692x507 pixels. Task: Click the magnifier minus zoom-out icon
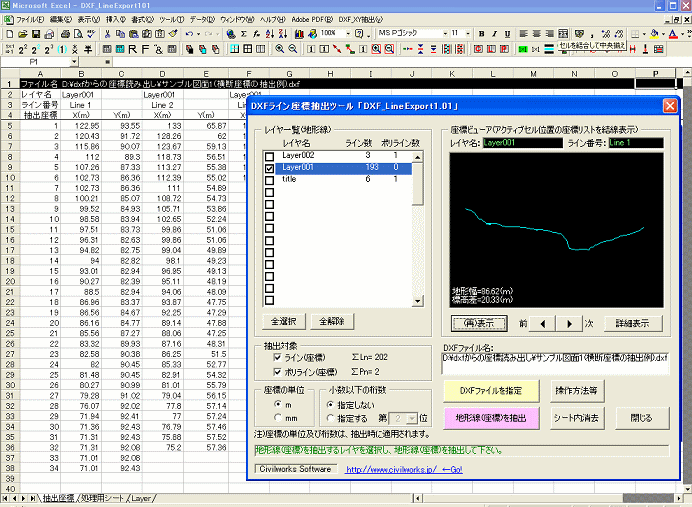[x=293, y=49]
